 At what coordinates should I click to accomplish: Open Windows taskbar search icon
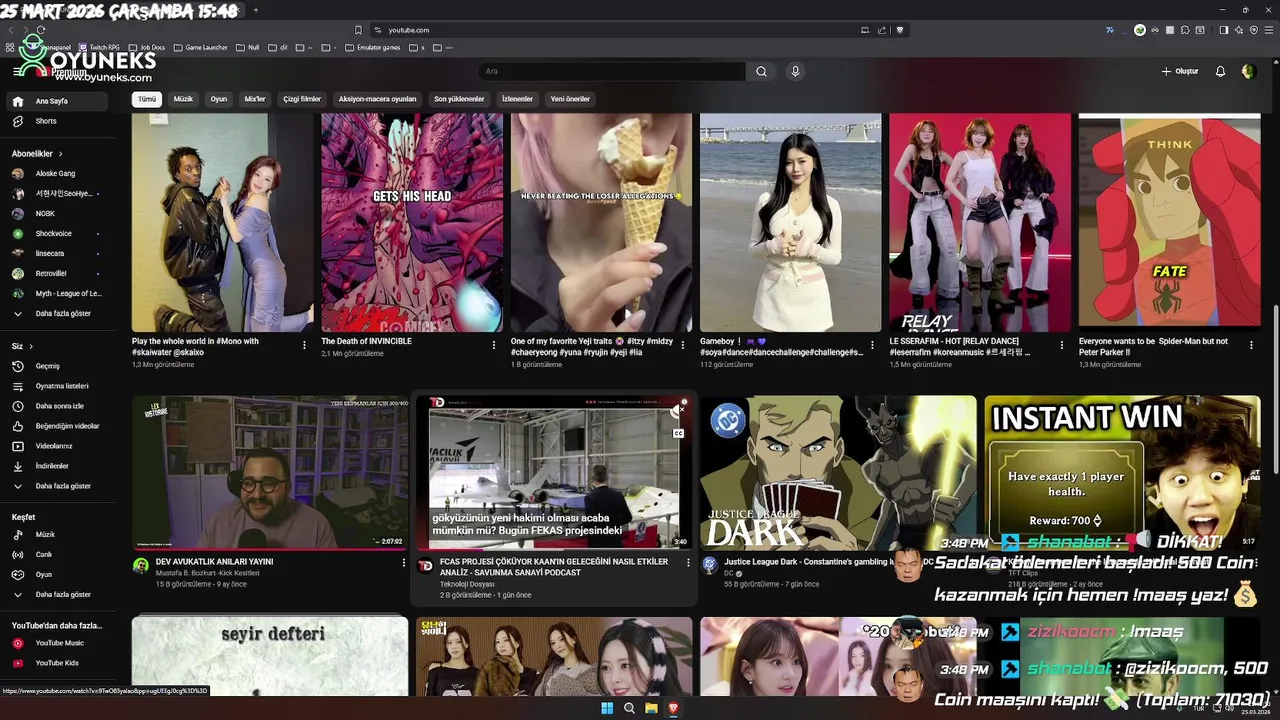[x=629, y=708]
